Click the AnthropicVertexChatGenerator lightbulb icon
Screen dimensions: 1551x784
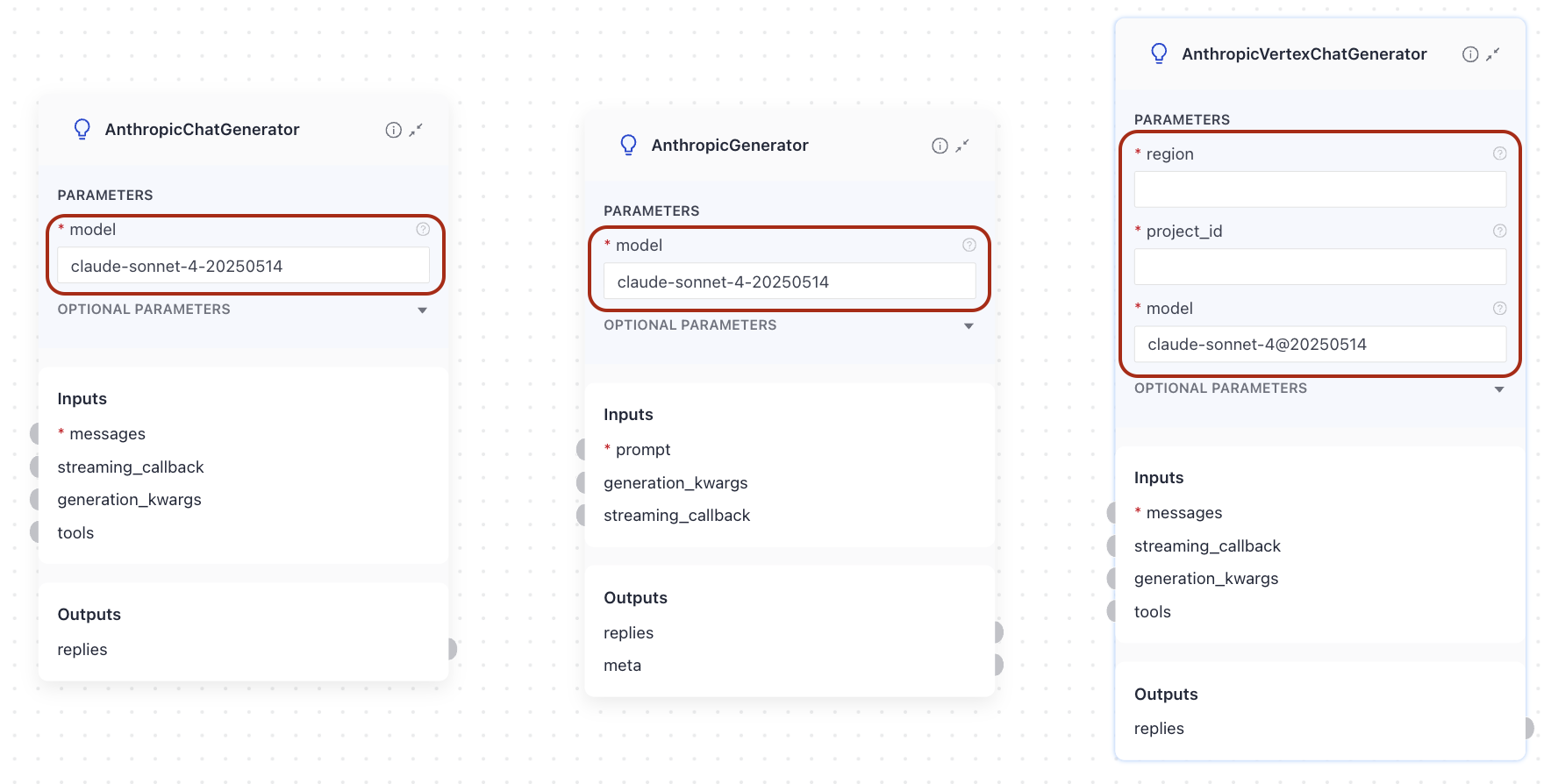[x=1159, y=54]
